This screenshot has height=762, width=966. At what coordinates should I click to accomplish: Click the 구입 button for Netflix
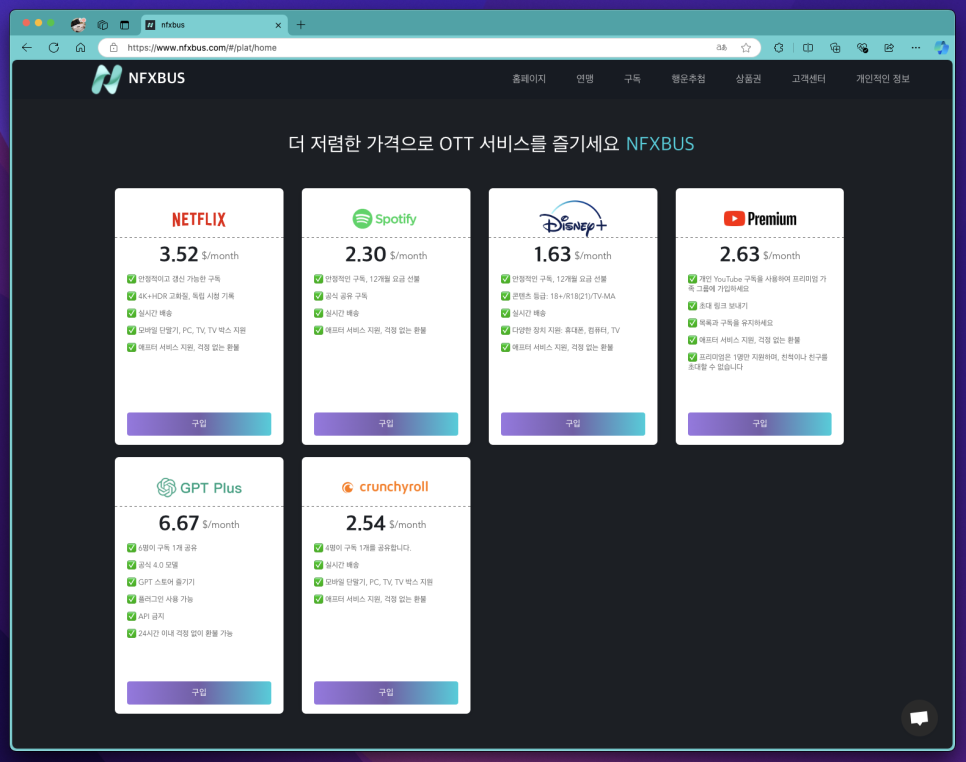pos(199,424)
